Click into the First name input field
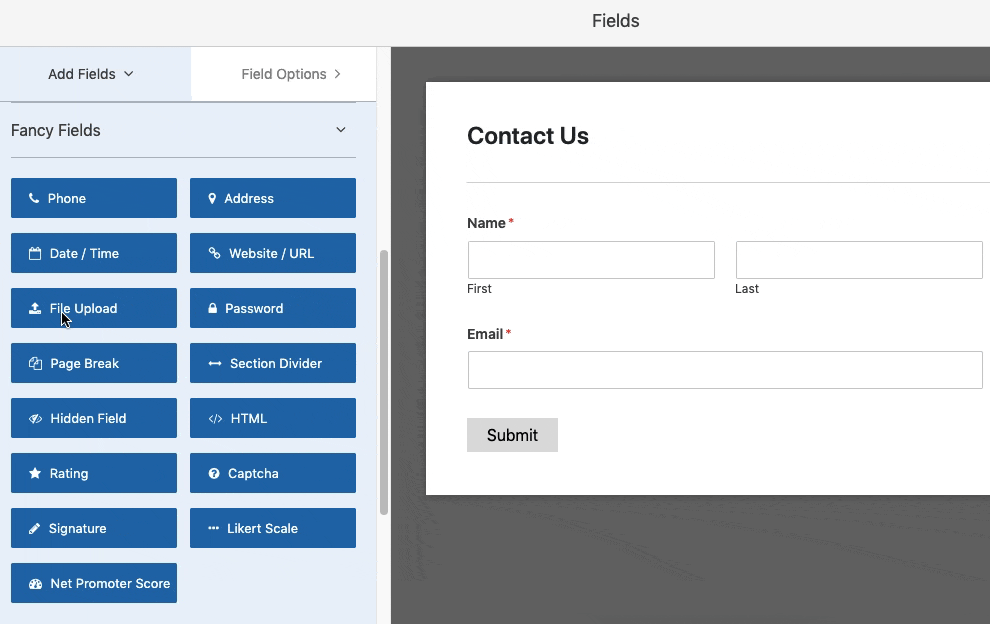The height and width of the screenshot is (624, 990). (x=591, y=260)
